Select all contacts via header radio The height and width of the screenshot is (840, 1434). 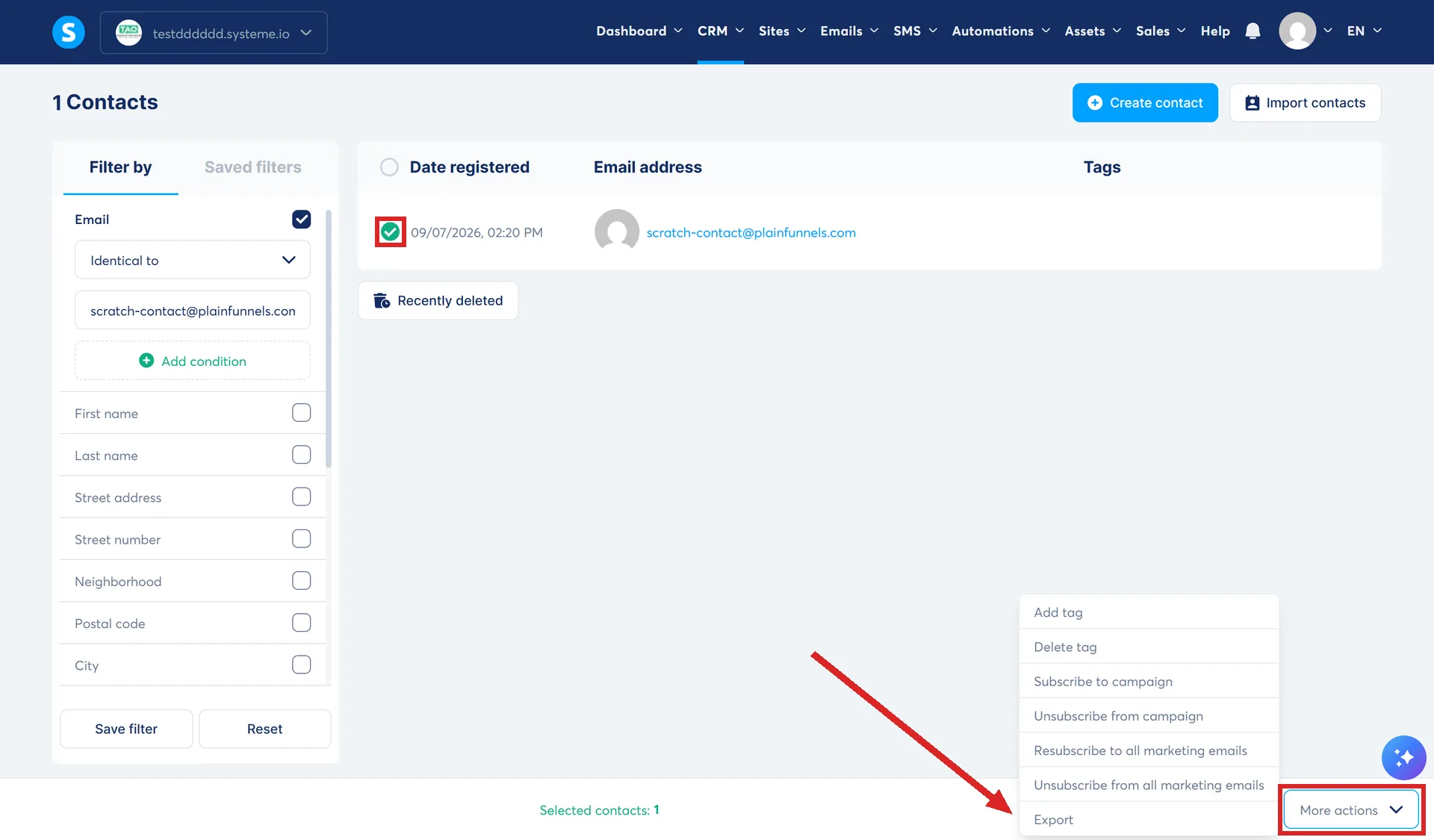389,167
